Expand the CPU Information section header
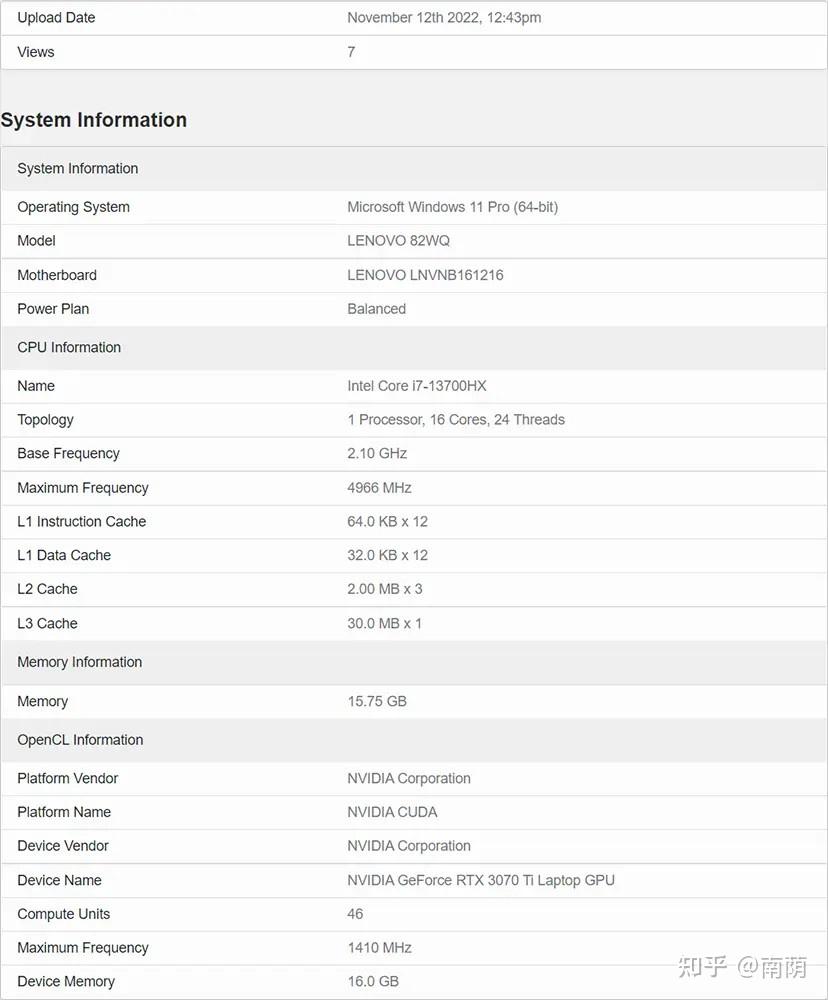Image resolution: width=828 pixels, height=1000 pixels. [x=69, y=347]
